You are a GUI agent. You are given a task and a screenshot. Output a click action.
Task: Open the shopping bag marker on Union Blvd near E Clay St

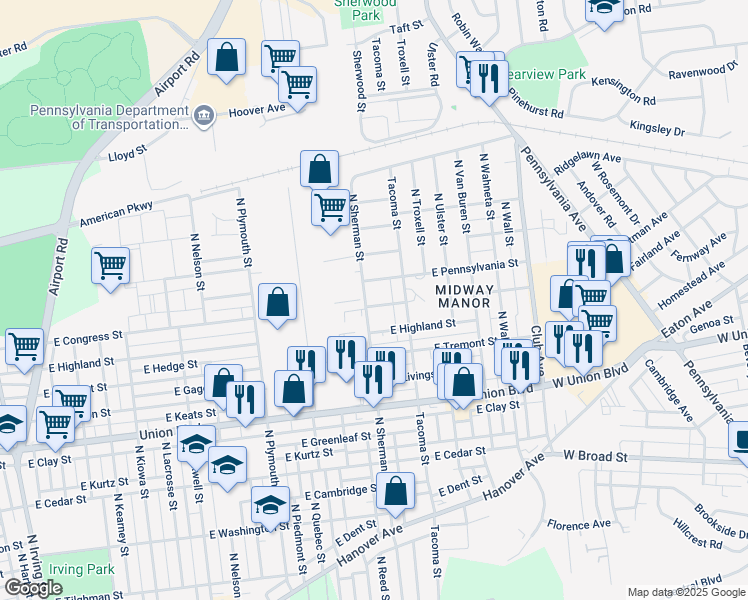coord(464,384)
